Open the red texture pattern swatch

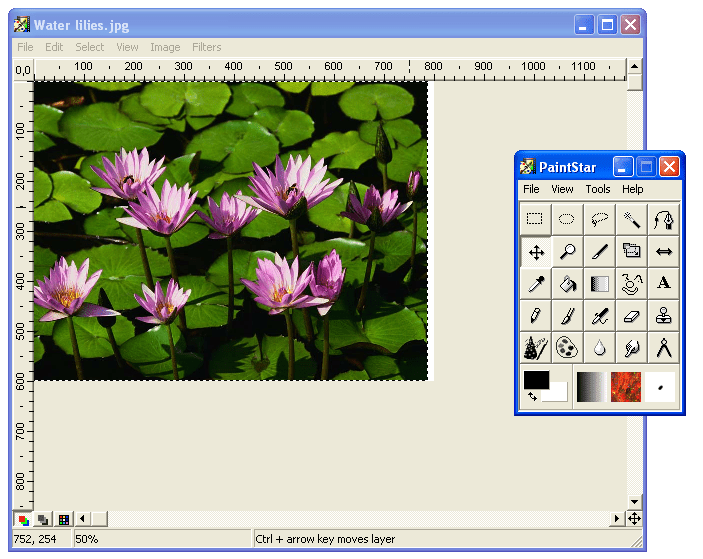coord(626,387)
